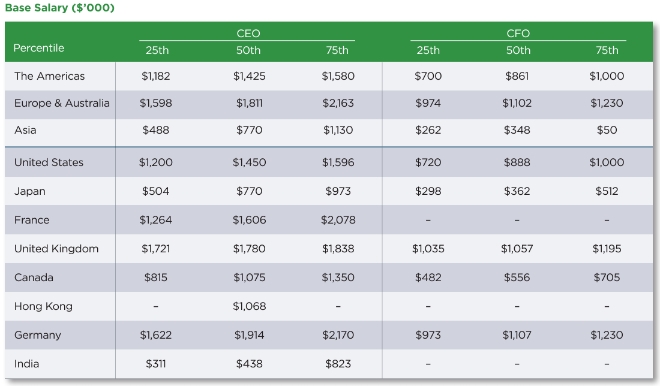Screen dimensions: 660x386
Task: Select France CEO 75th value $2,078
Action: [338, 220]
